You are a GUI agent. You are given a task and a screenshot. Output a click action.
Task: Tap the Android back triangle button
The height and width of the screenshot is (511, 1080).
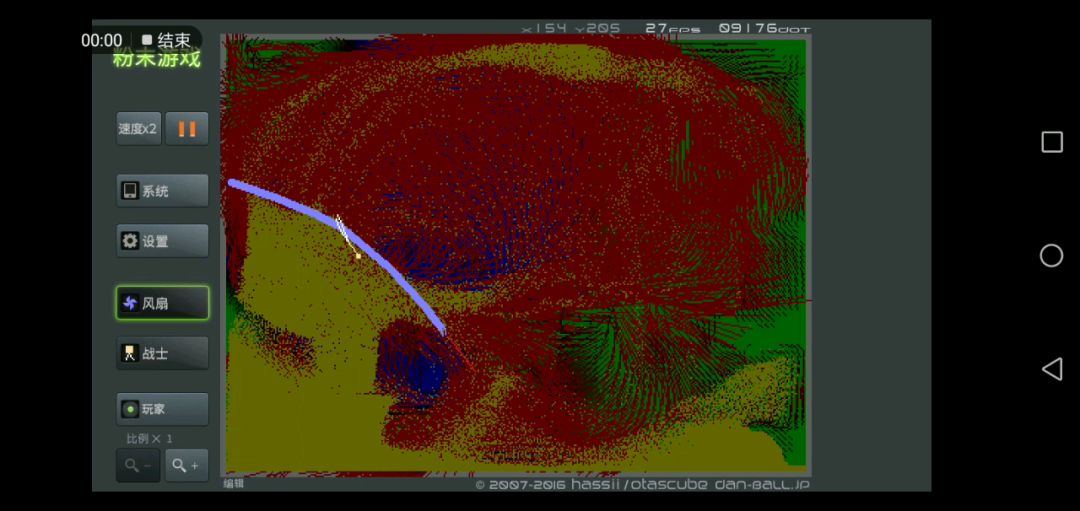(x=1052, y=369)
